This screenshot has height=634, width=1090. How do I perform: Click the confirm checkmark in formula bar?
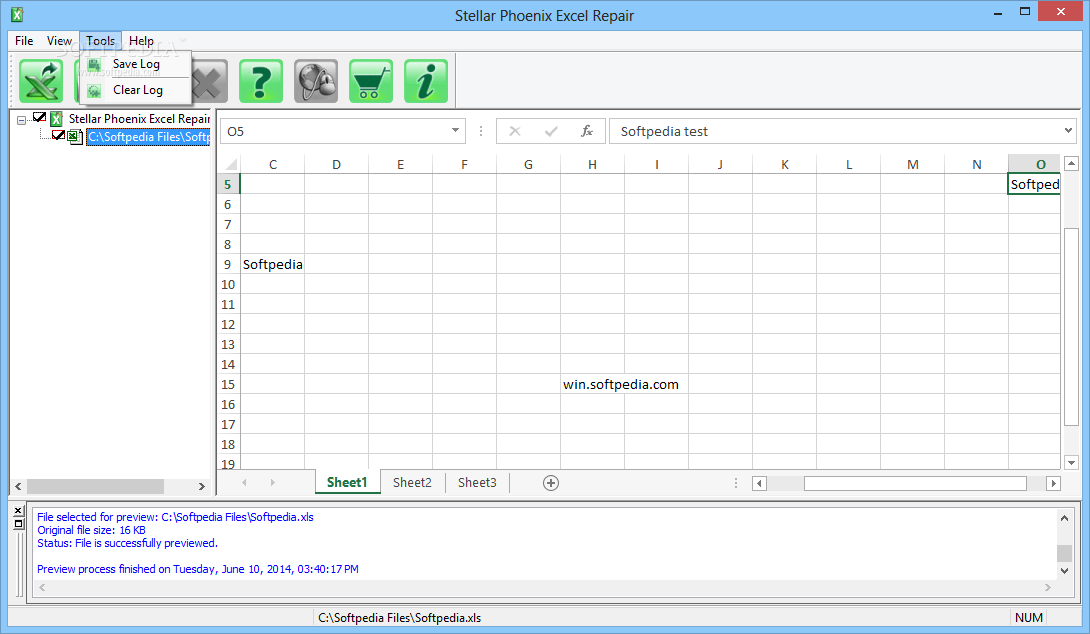click(551, 131)
